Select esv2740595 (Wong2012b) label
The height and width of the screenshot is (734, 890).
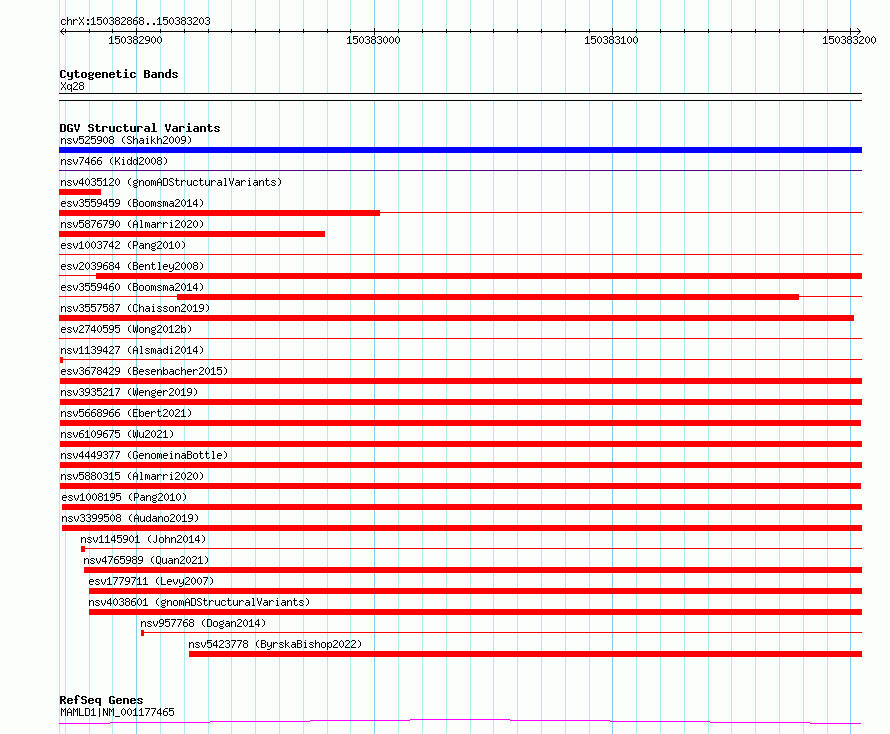(x=126, y=329)
